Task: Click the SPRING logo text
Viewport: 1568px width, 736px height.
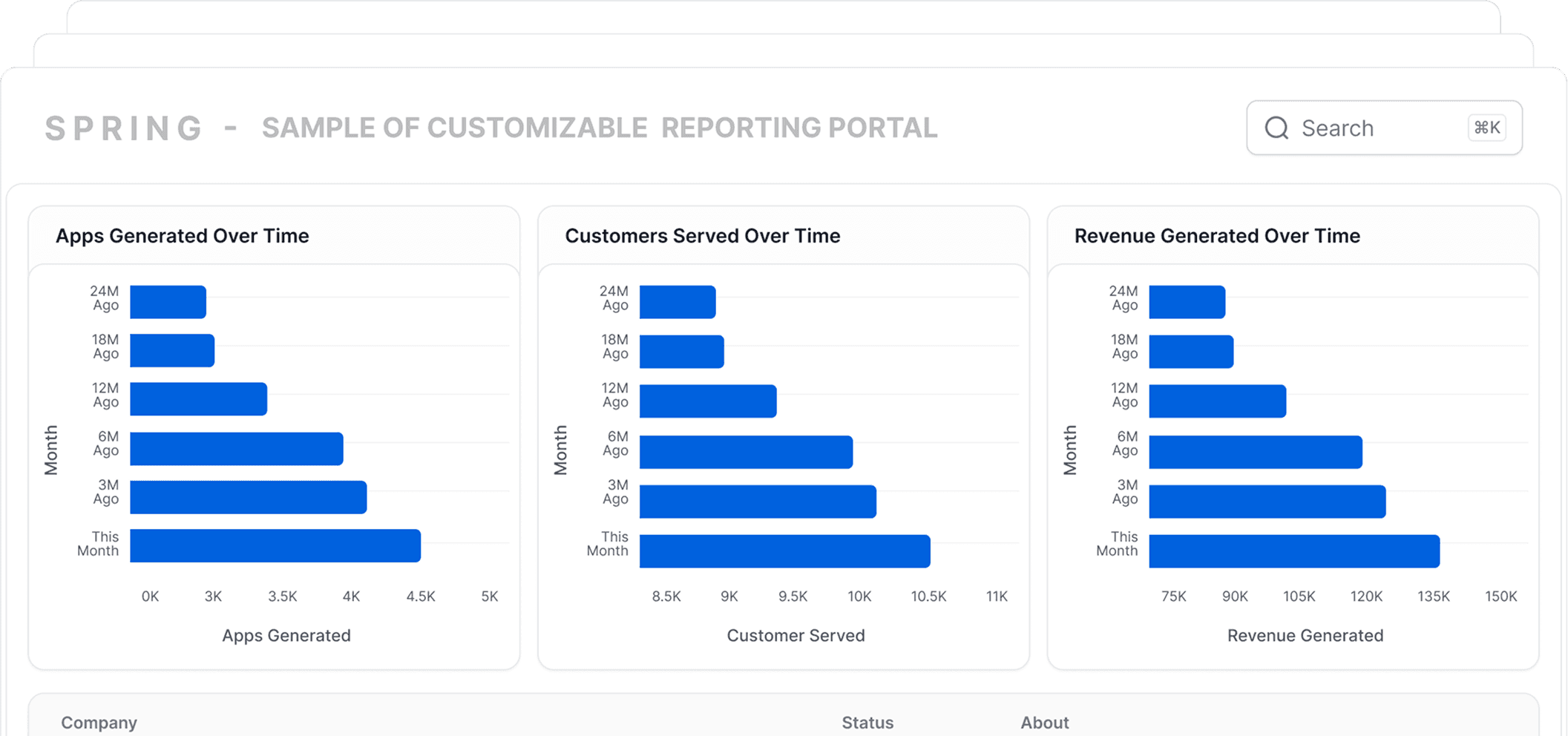Action: point(123,128)
